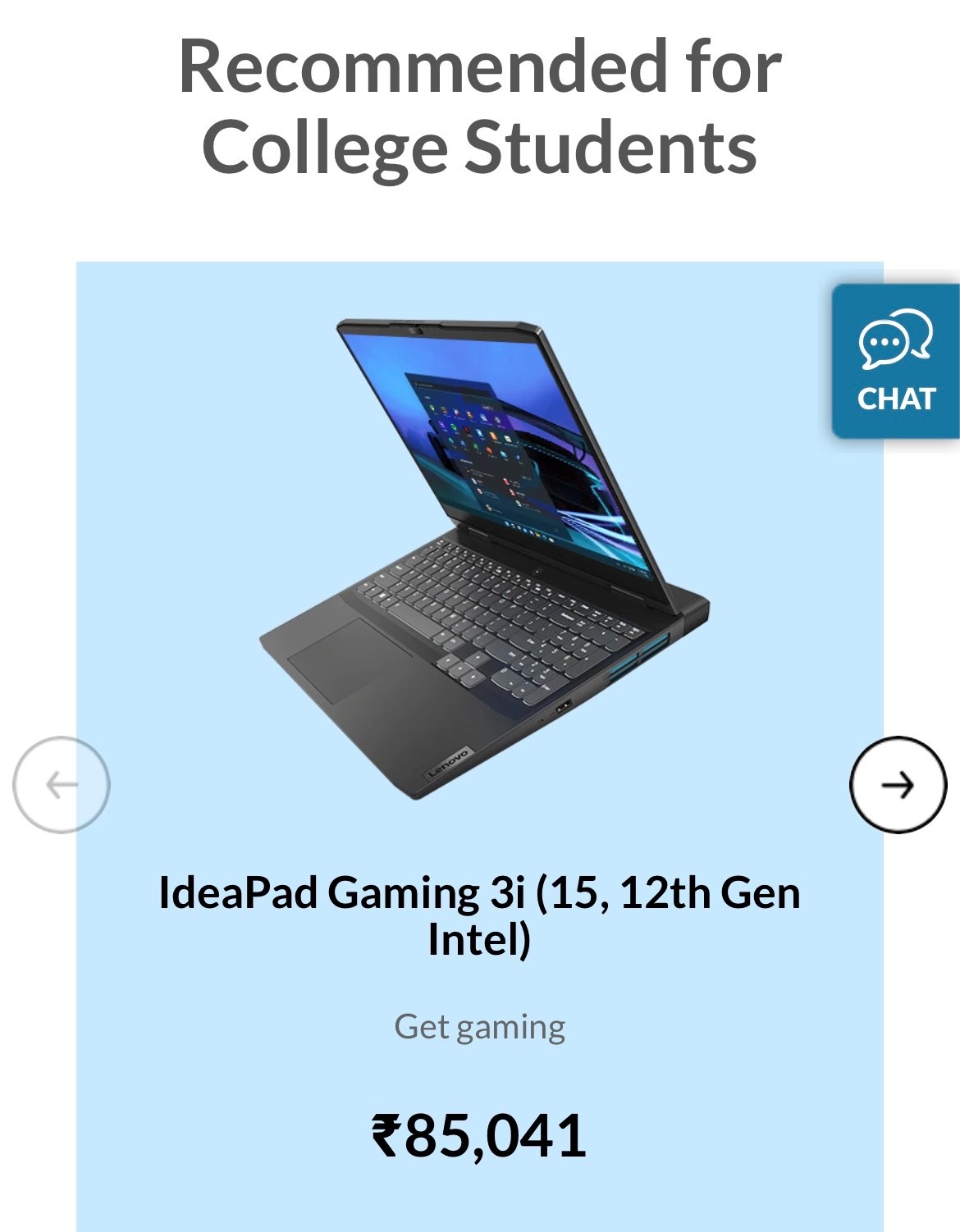Click the webcam on laptop lid
960x1232 pixels.
[418, 331]
